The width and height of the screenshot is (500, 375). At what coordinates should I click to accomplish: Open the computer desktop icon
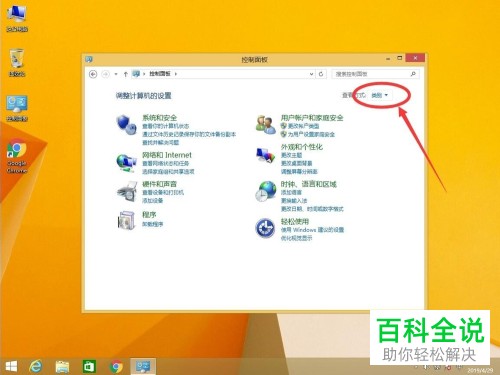[17, 18]
